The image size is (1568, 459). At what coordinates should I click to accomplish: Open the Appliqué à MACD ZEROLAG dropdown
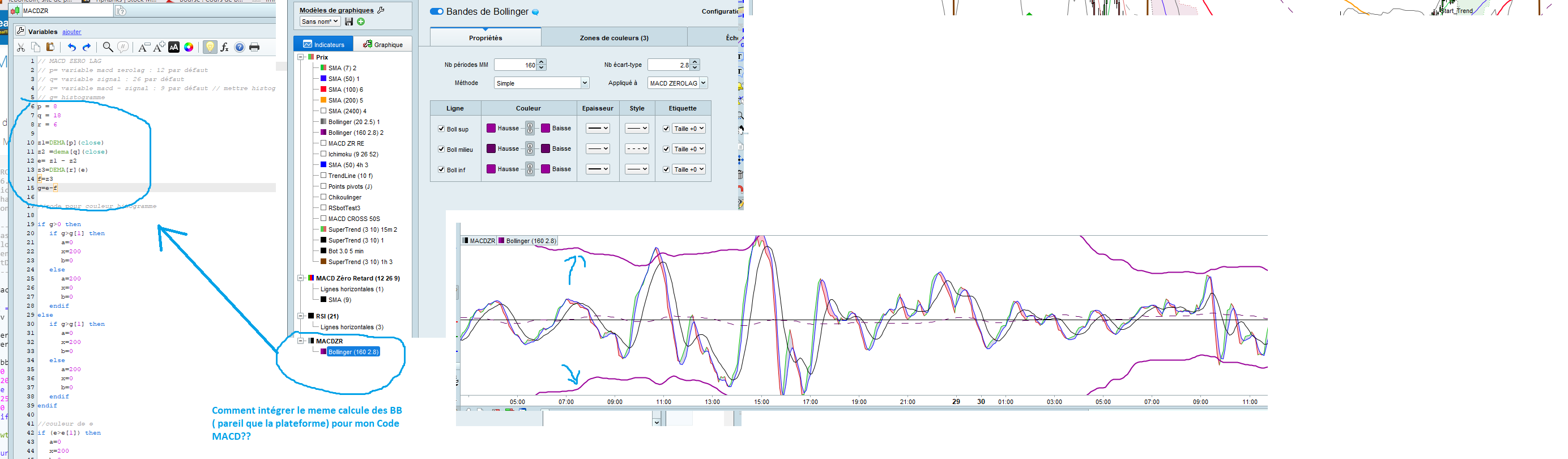click(x=678, y=83)
